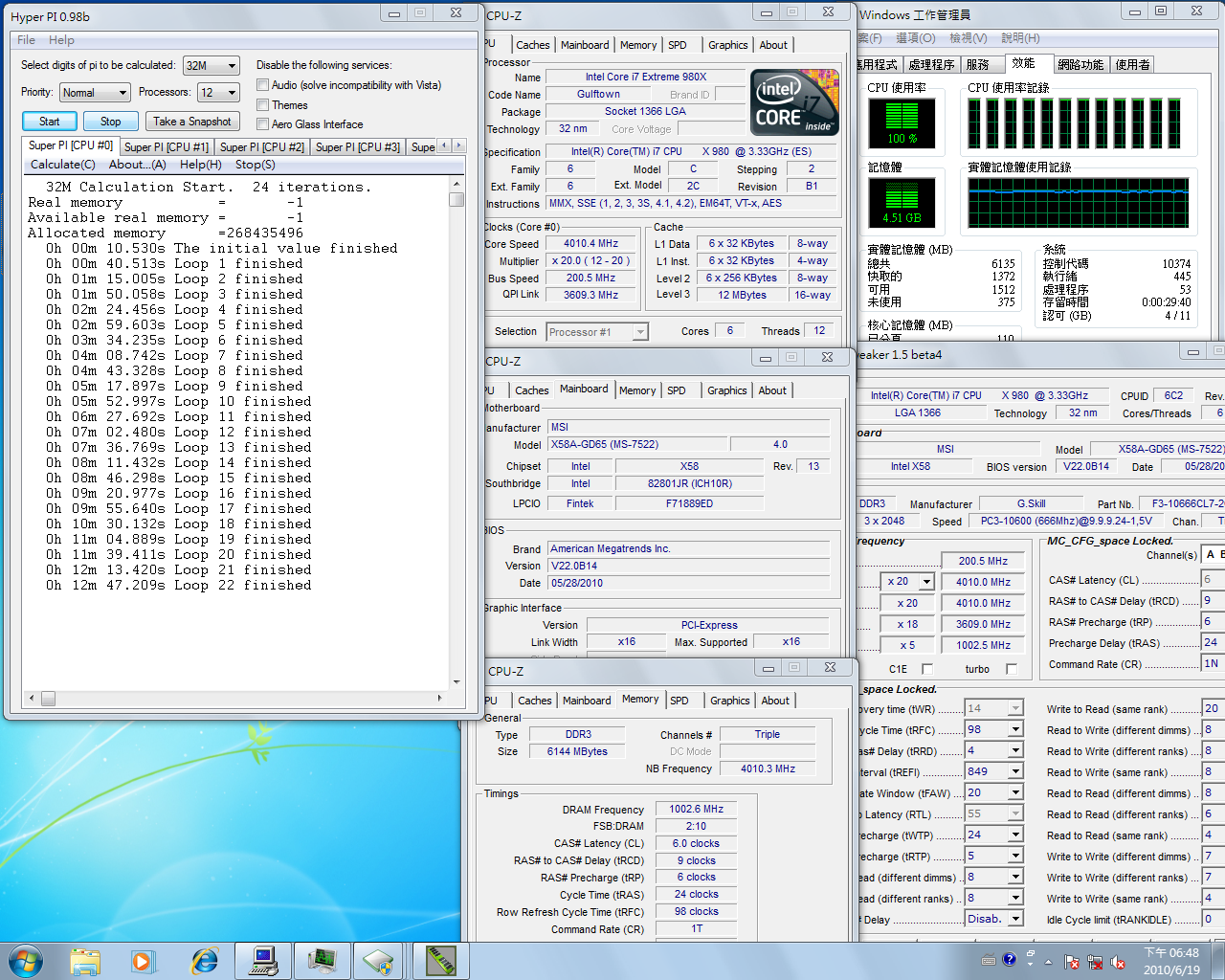This screenshot has height=980, width=1225.
Task: Open the Action Center flag icon
Action: (x=1072, y=962)
